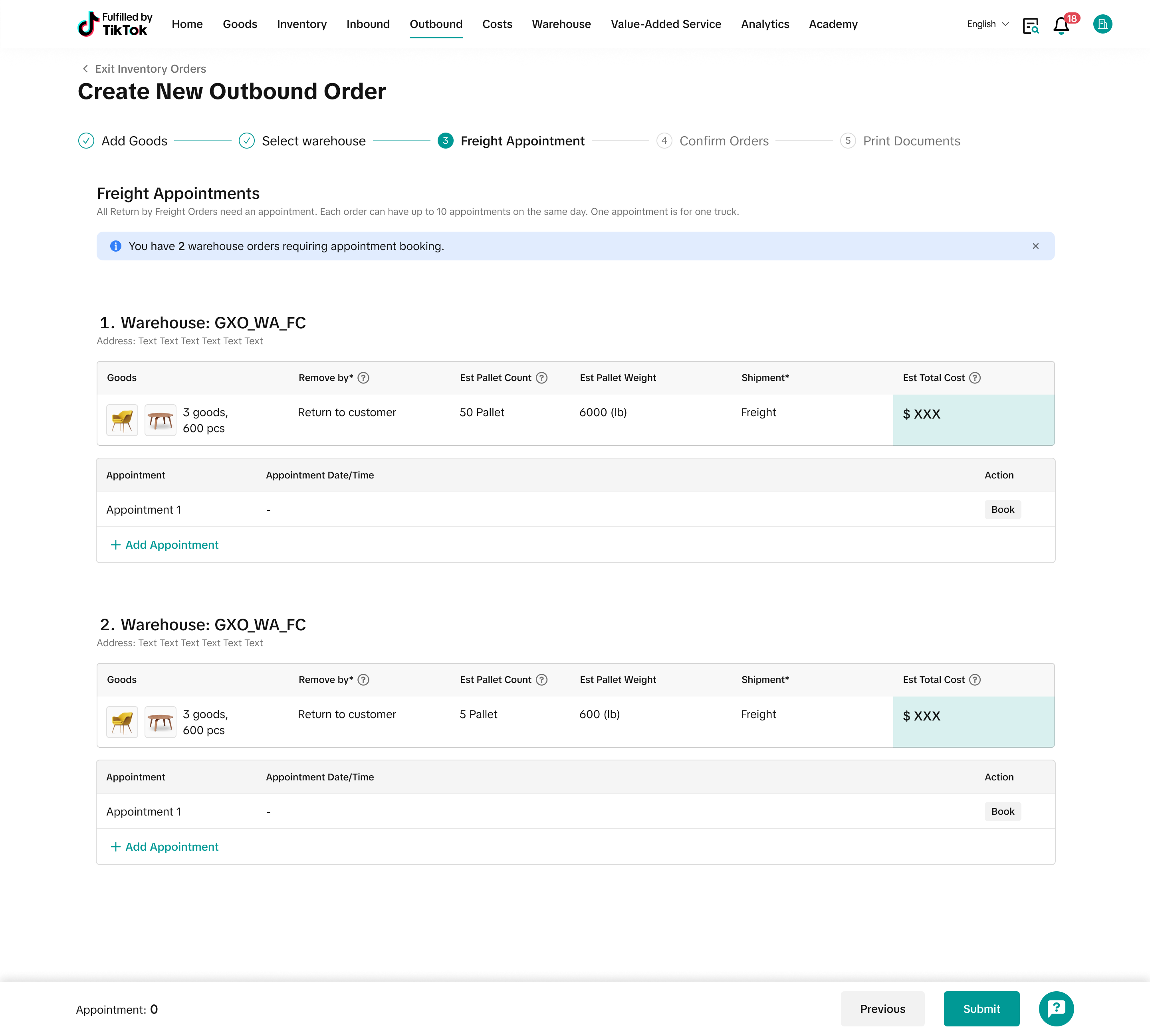Image resolution: width=1150 pixels, height=1036 pixels.
Task: Add Appointment under second warehouse
Action: (165, 846)
